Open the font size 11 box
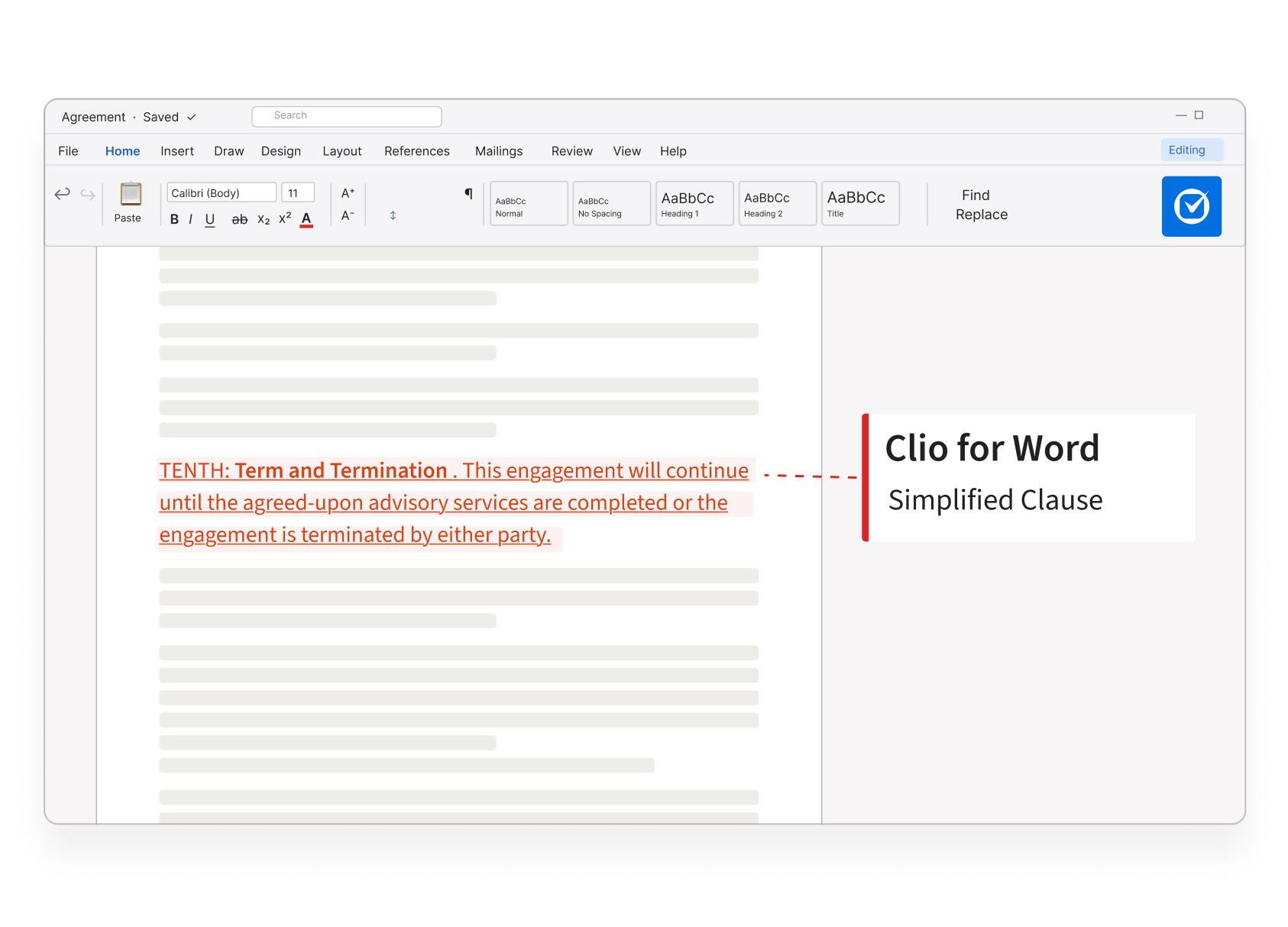The image size is (1288, 927). (298, 192)
